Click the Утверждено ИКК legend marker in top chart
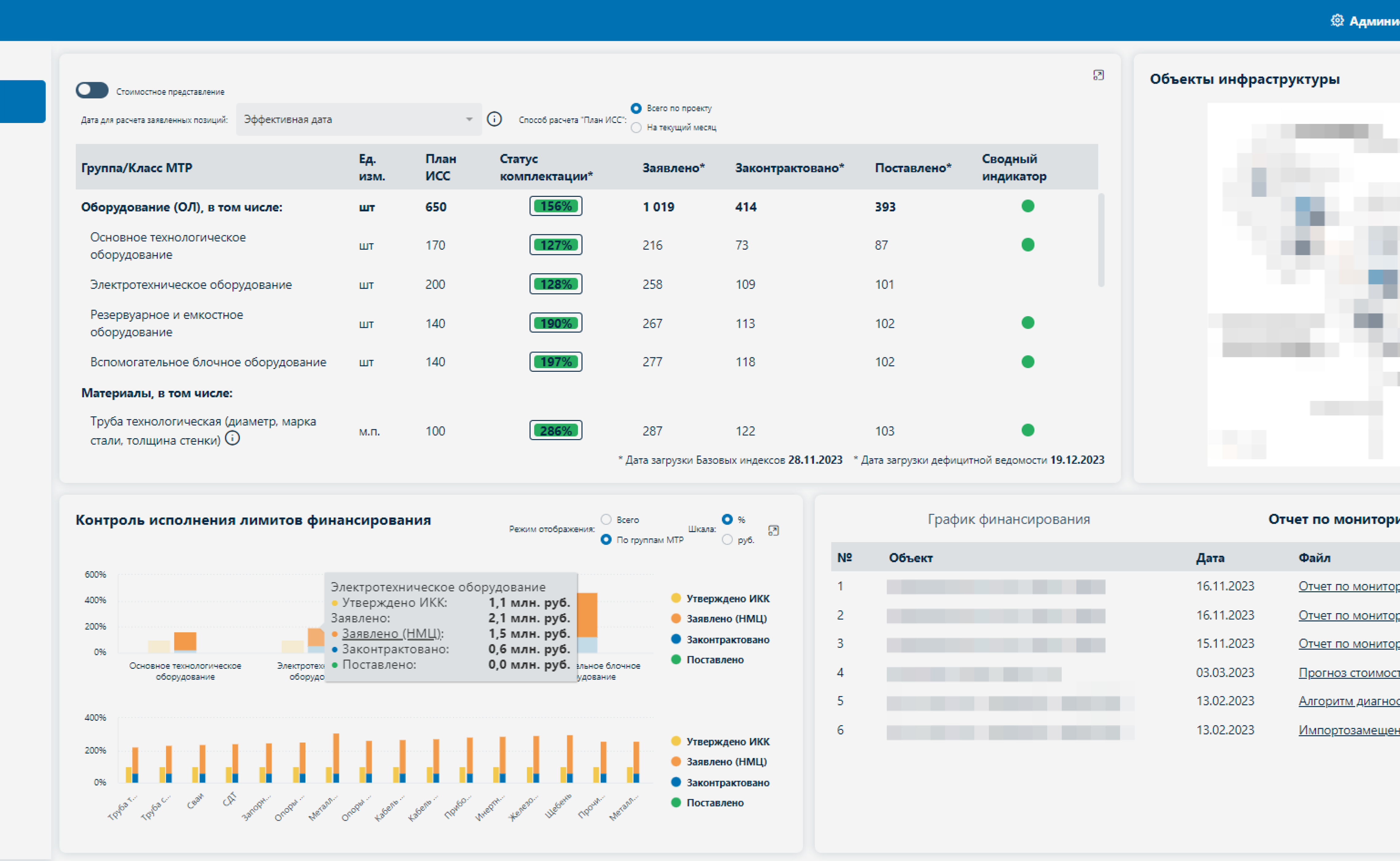 tap(676, 598)
